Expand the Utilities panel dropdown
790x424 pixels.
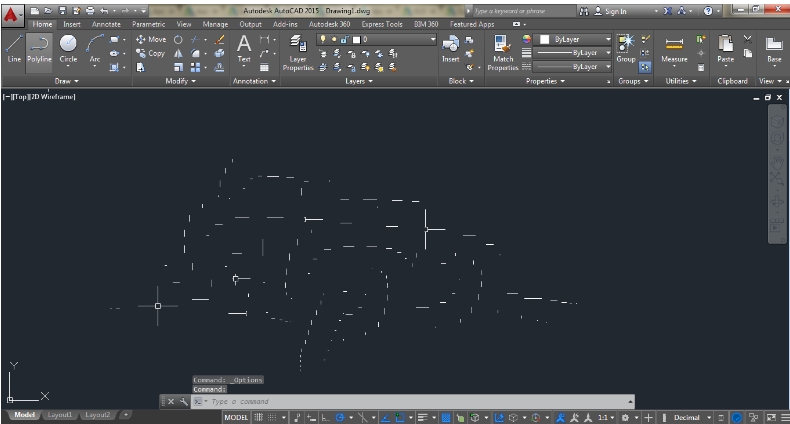681,81
